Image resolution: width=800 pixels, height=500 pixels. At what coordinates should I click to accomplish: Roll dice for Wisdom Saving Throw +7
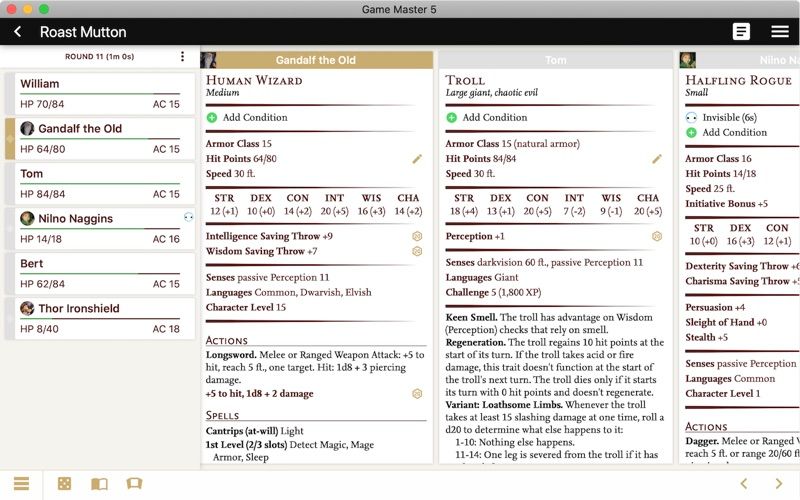click(x=417, y=251)
